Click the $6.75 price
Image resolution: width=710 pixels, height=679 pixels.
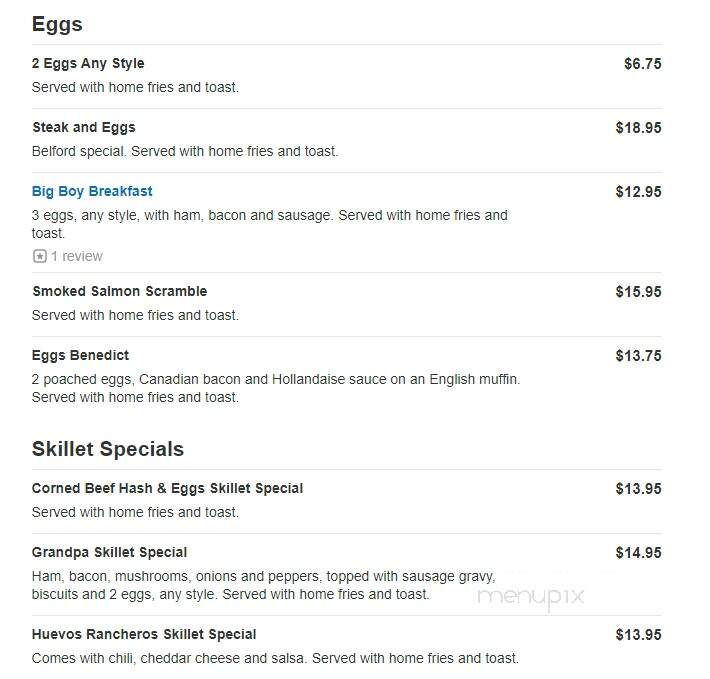point(643,64)
